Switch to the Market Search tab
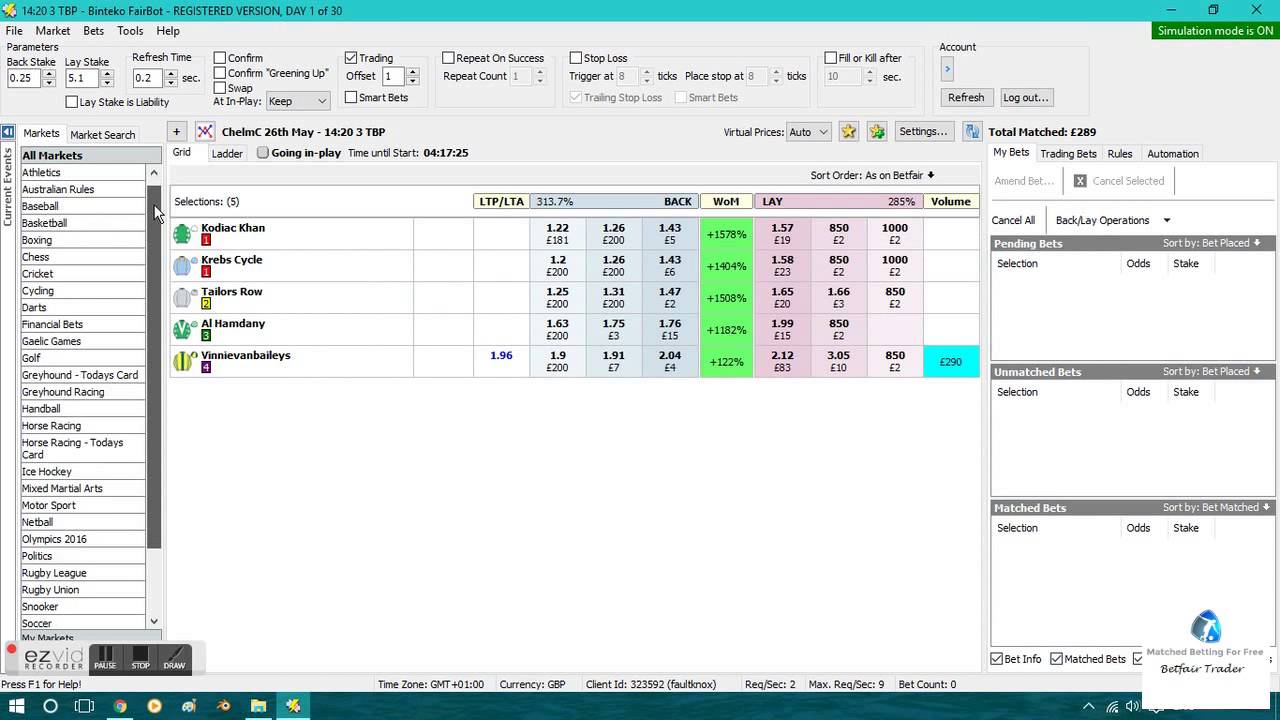 tap(102, 135)
